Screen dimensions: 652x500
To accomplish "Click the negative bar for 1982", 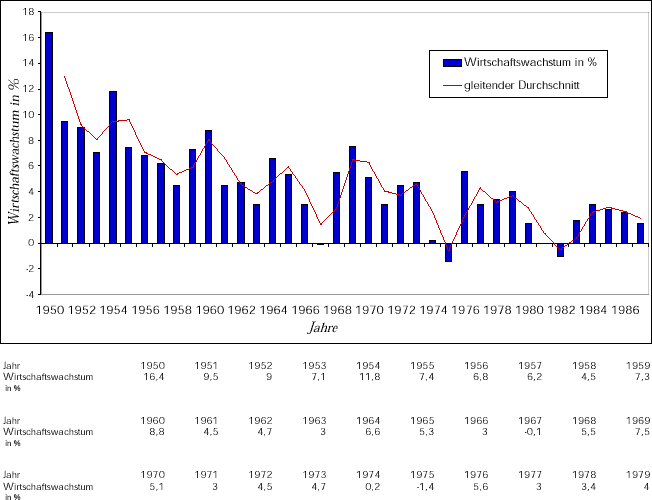I will (561, 250).
